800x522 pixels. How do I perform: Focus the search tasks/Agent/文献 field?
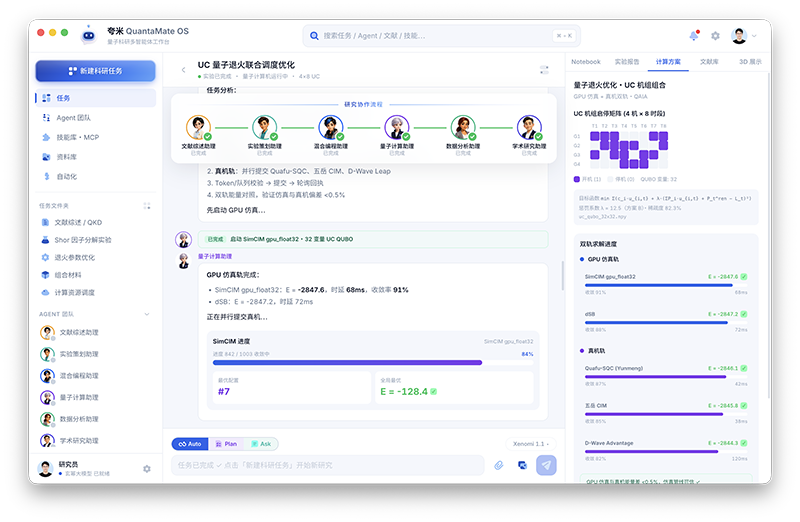click(441, 36)
